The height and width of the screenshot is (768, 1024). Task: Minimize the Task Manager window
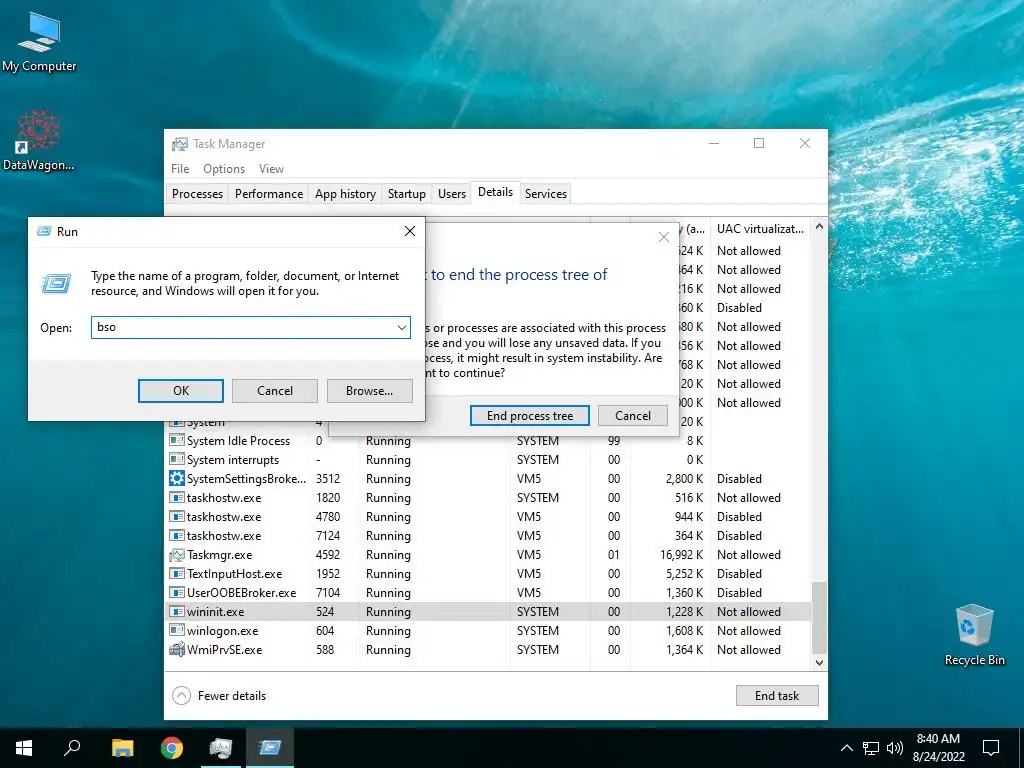[x=714, y=144]
